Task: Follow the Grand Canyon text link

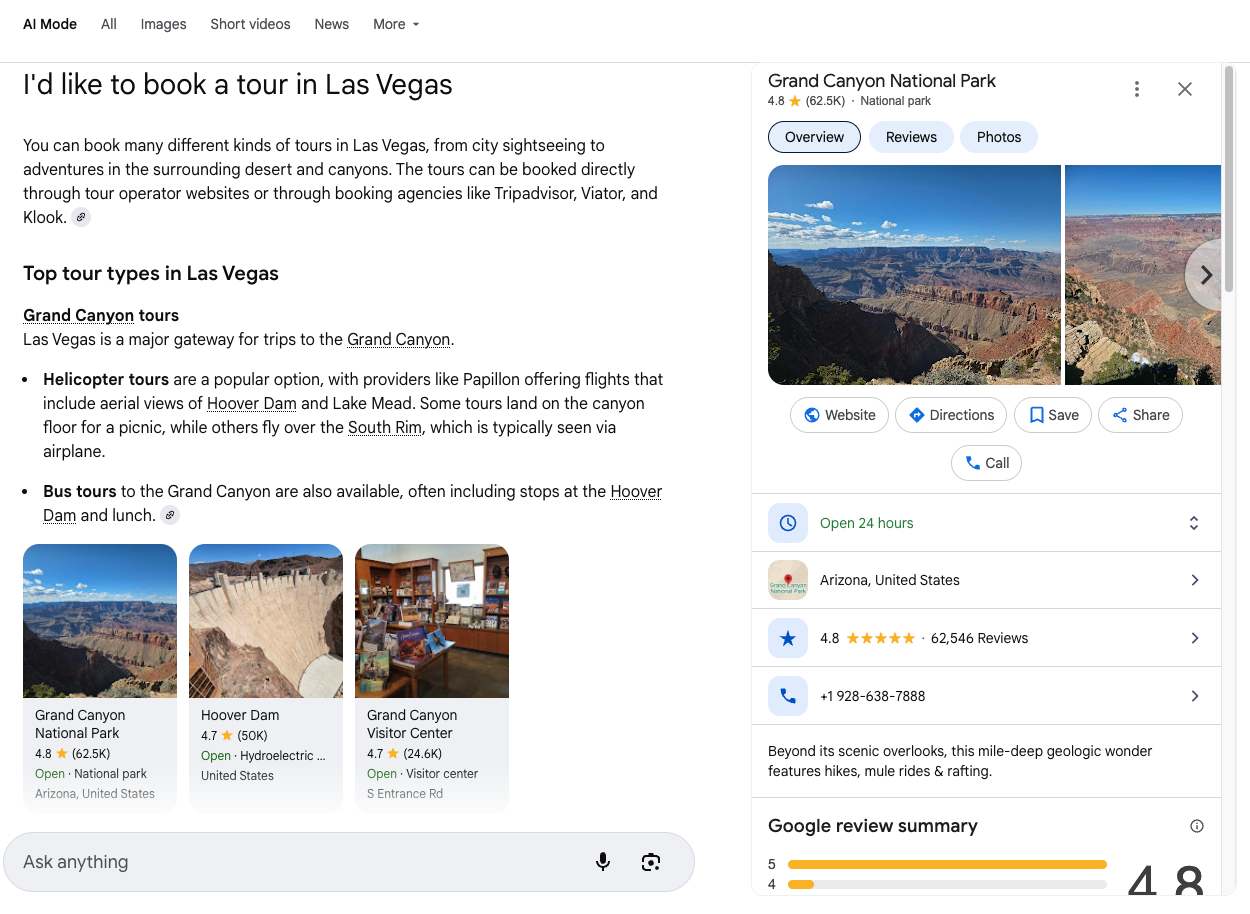Action: click(x=398, y=339)
